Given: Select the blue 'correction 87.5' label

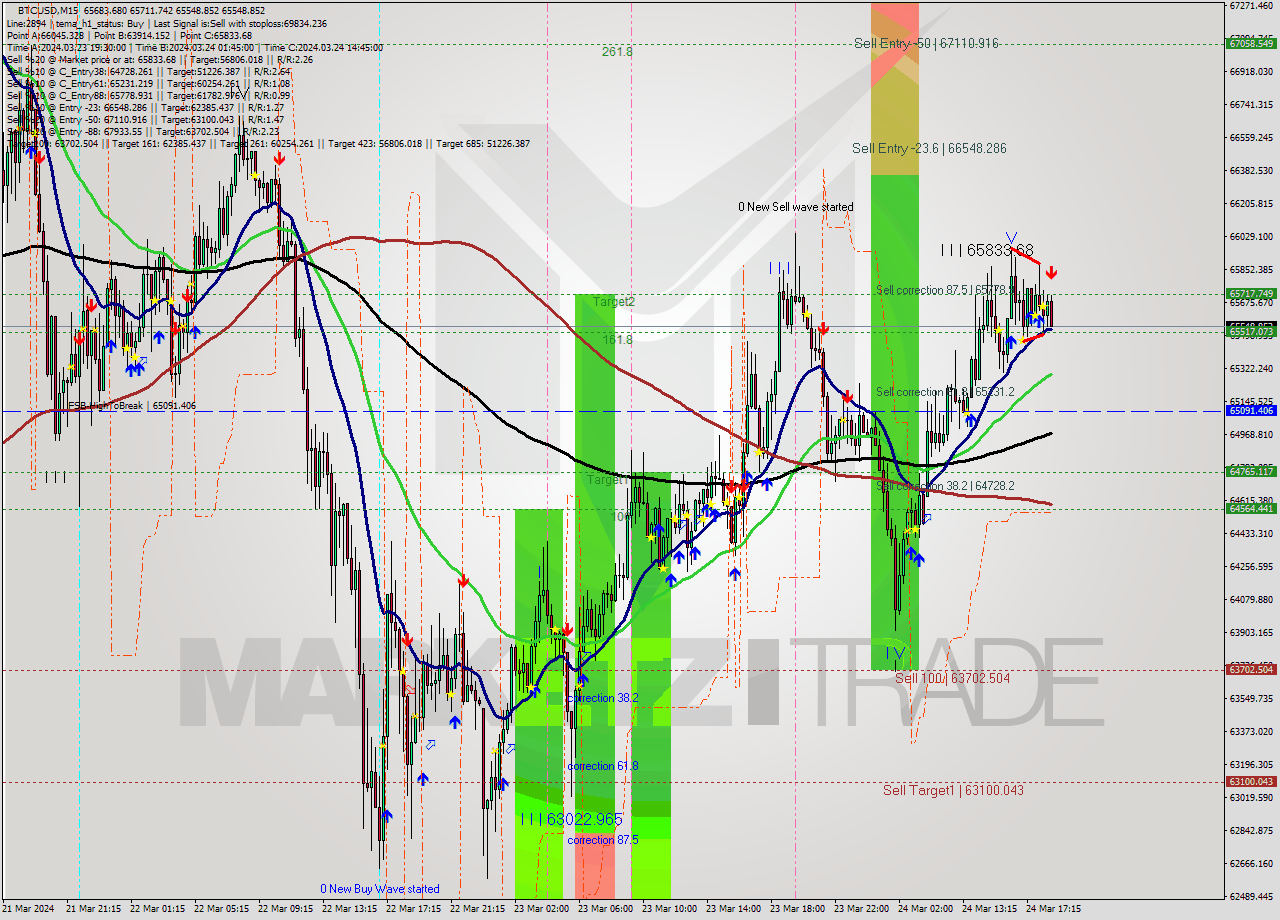Looking at the screenshot, I should 602,840.
